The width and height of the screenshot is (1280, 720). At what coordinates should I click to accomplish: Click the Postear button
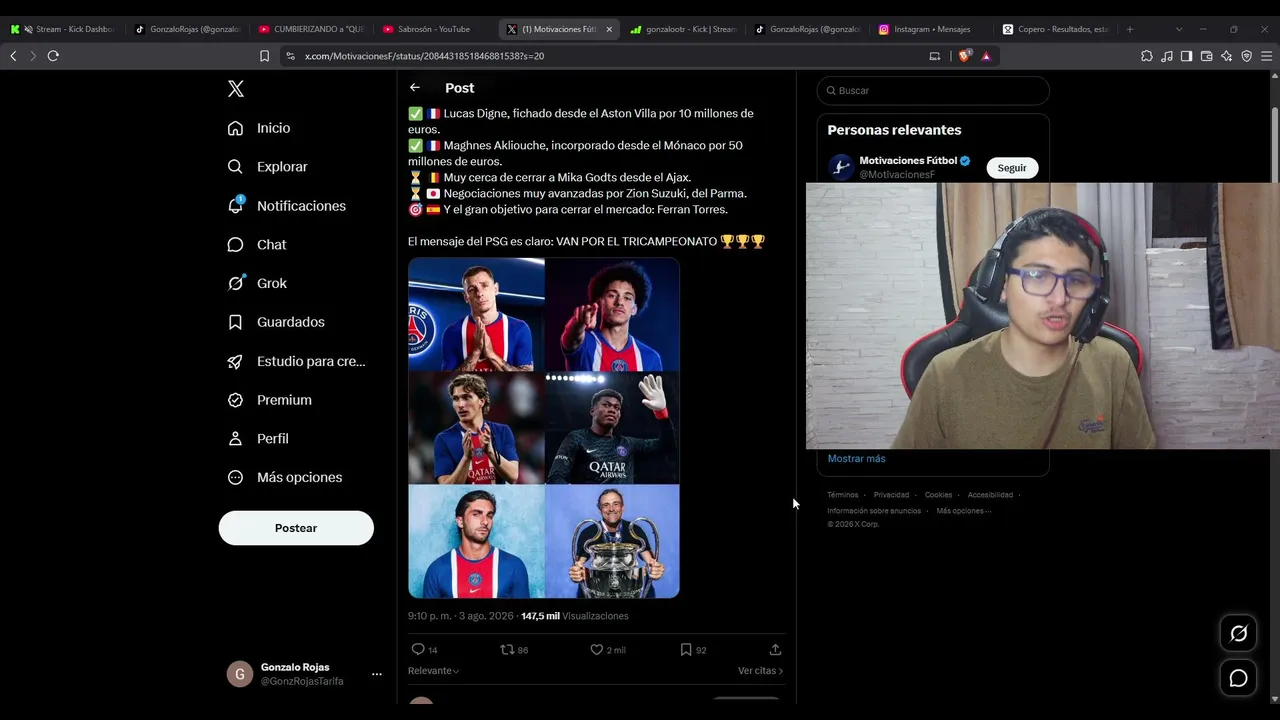point(296,528)
